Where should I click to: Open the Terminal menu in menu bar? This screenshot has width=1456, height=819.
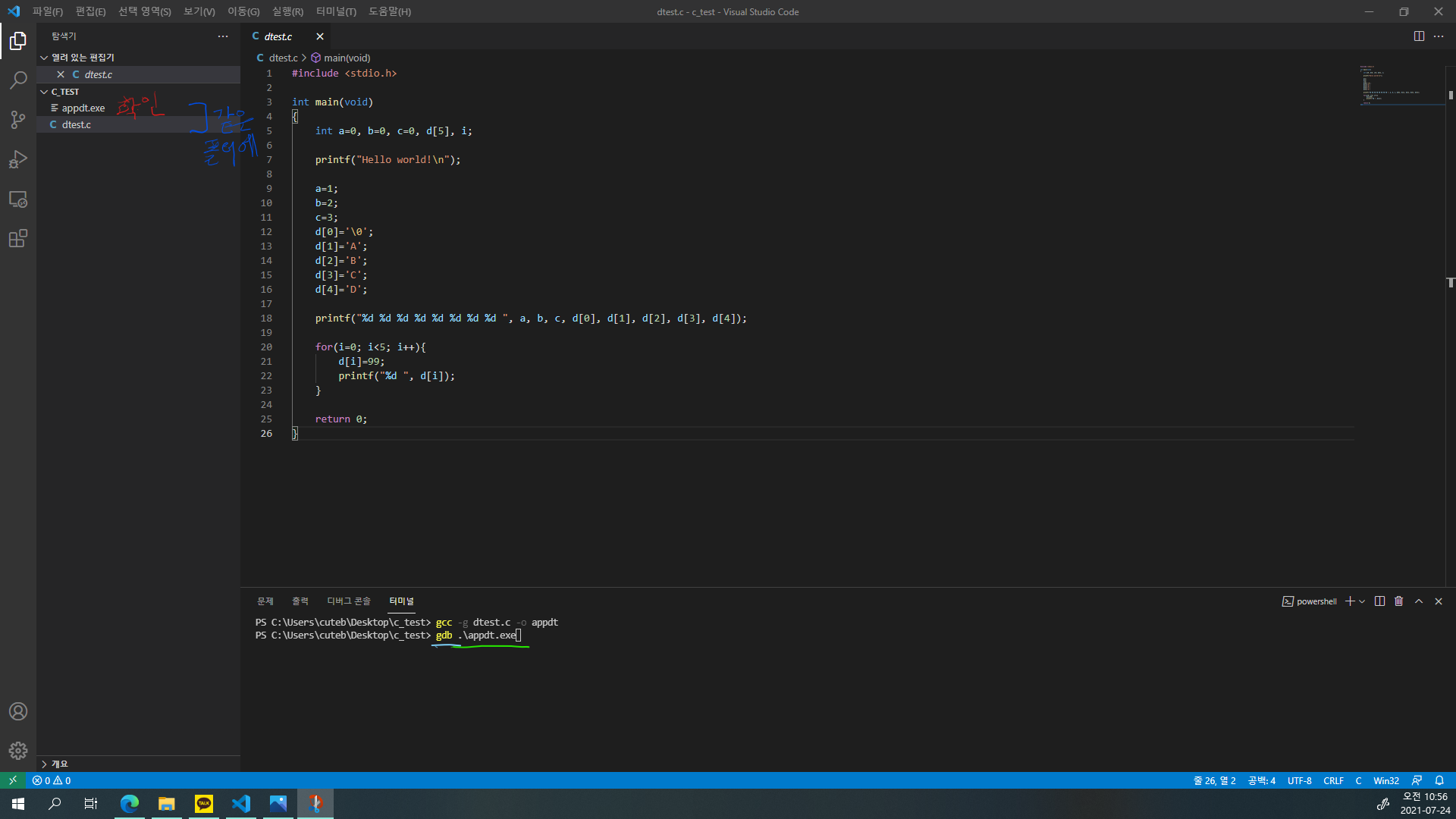tap(336, 11)
